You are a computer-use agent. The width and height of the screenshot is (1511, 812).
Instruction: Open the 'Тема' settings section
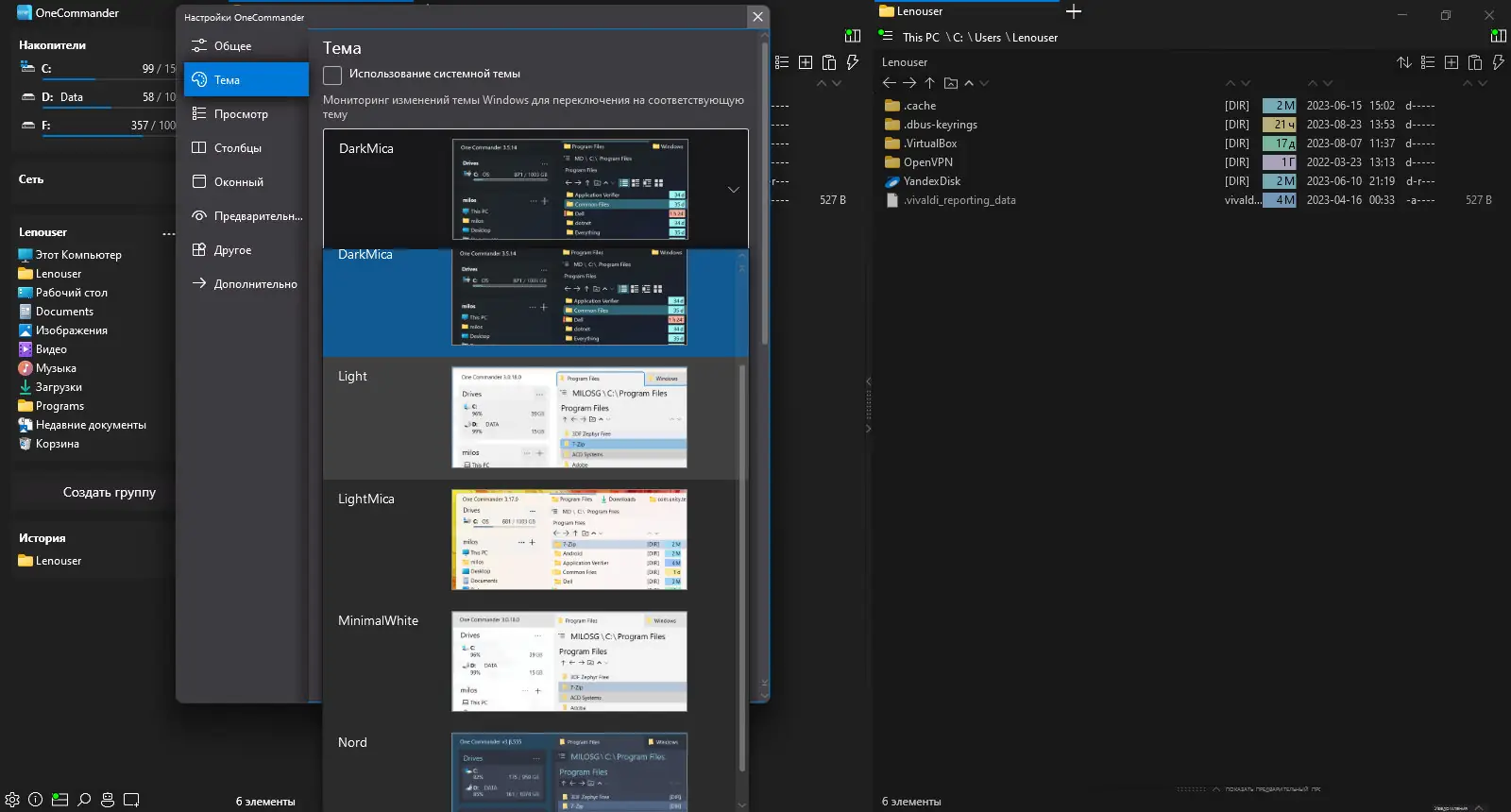click(246, 79)
